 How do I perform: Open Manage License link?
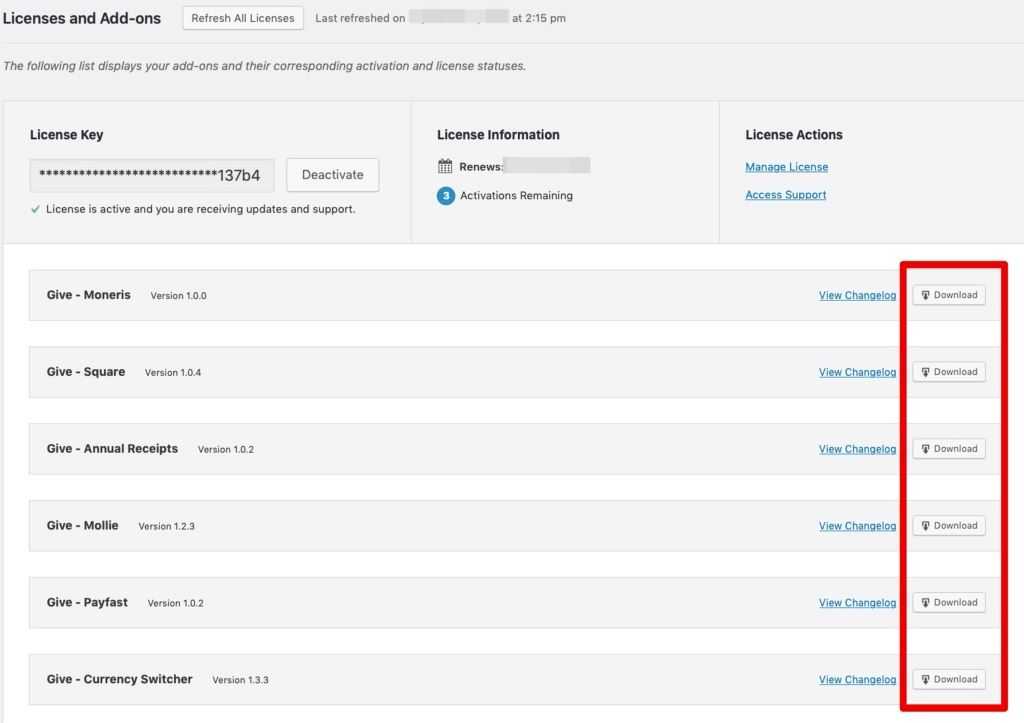pyautogui.click(x=786, y=167)
